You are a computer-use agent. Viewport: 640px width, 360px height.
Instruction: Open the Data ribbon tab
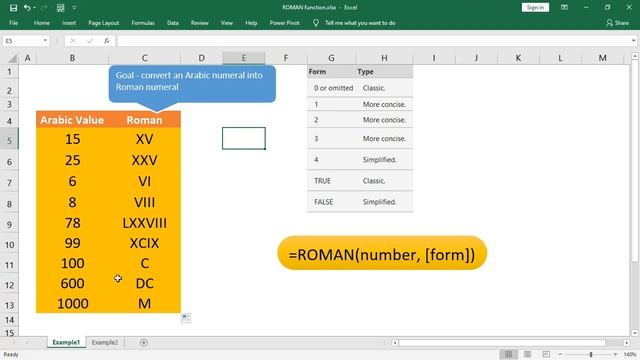[x=173, y=23]
